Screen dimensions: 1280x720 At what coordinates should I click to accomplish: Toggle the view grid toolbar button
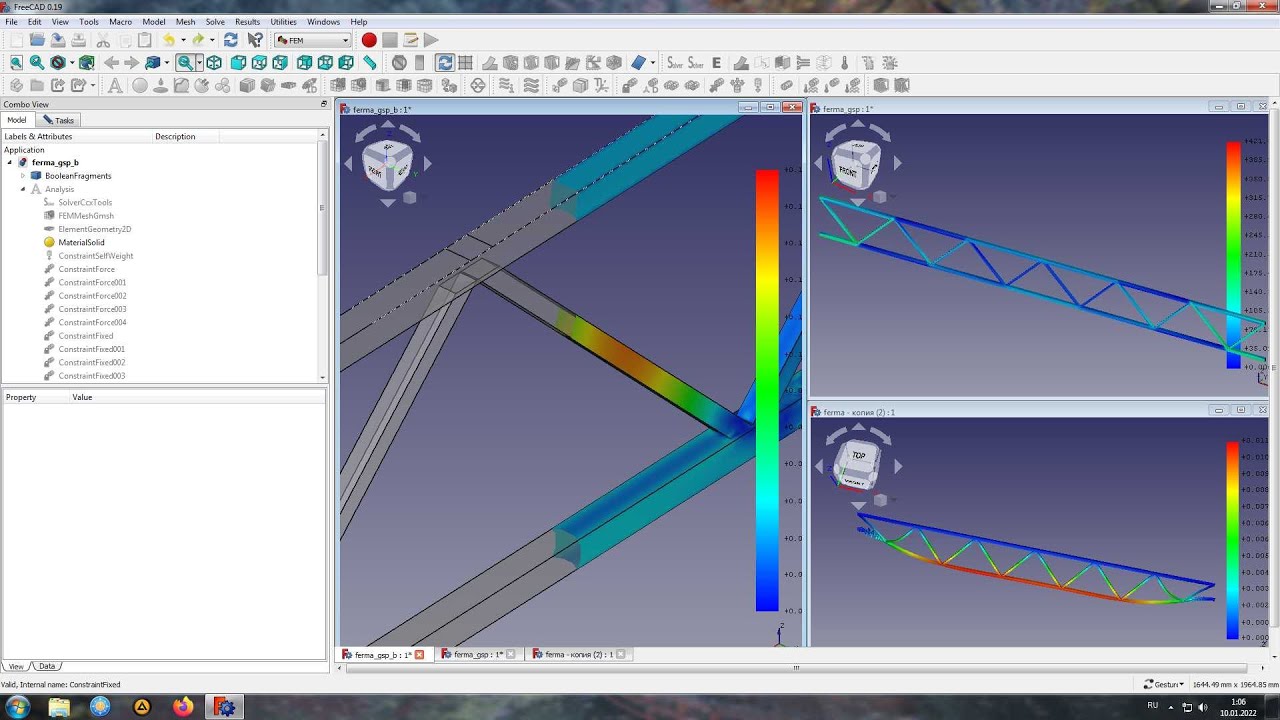(x=465, y=62)
